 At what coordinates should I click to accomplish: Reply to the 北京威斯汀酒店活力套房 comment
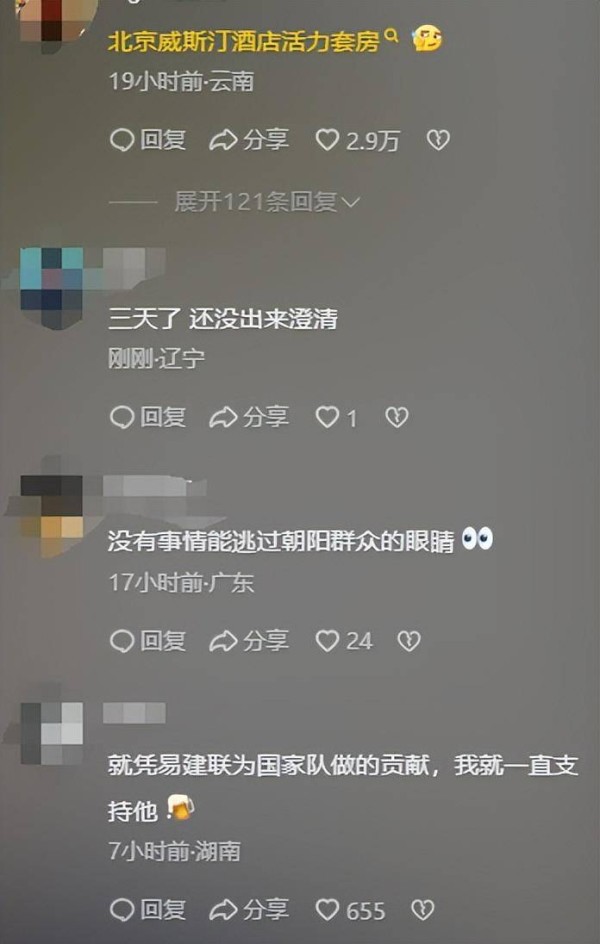[148, 140]
